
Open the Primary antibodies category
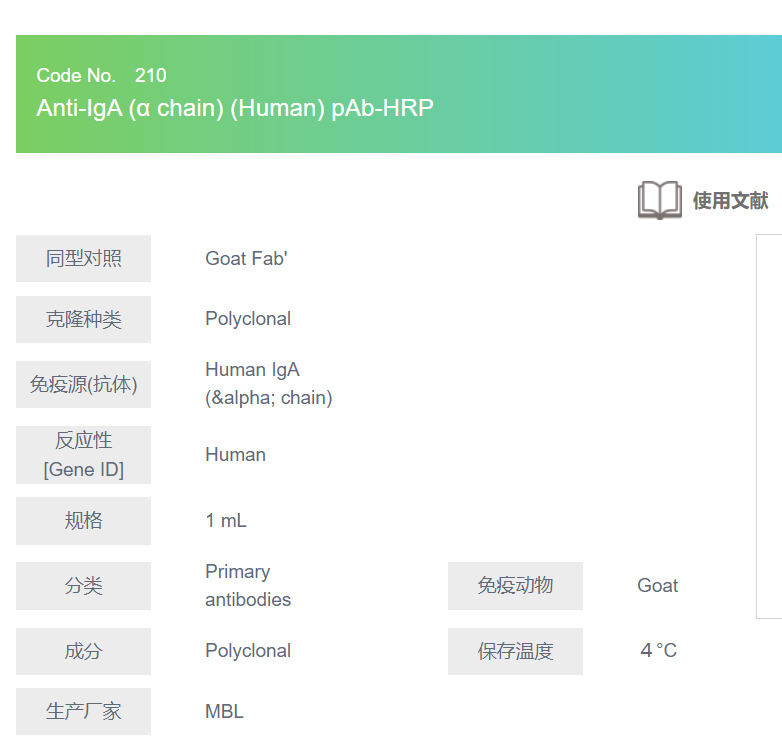click(x=247, y=586)
